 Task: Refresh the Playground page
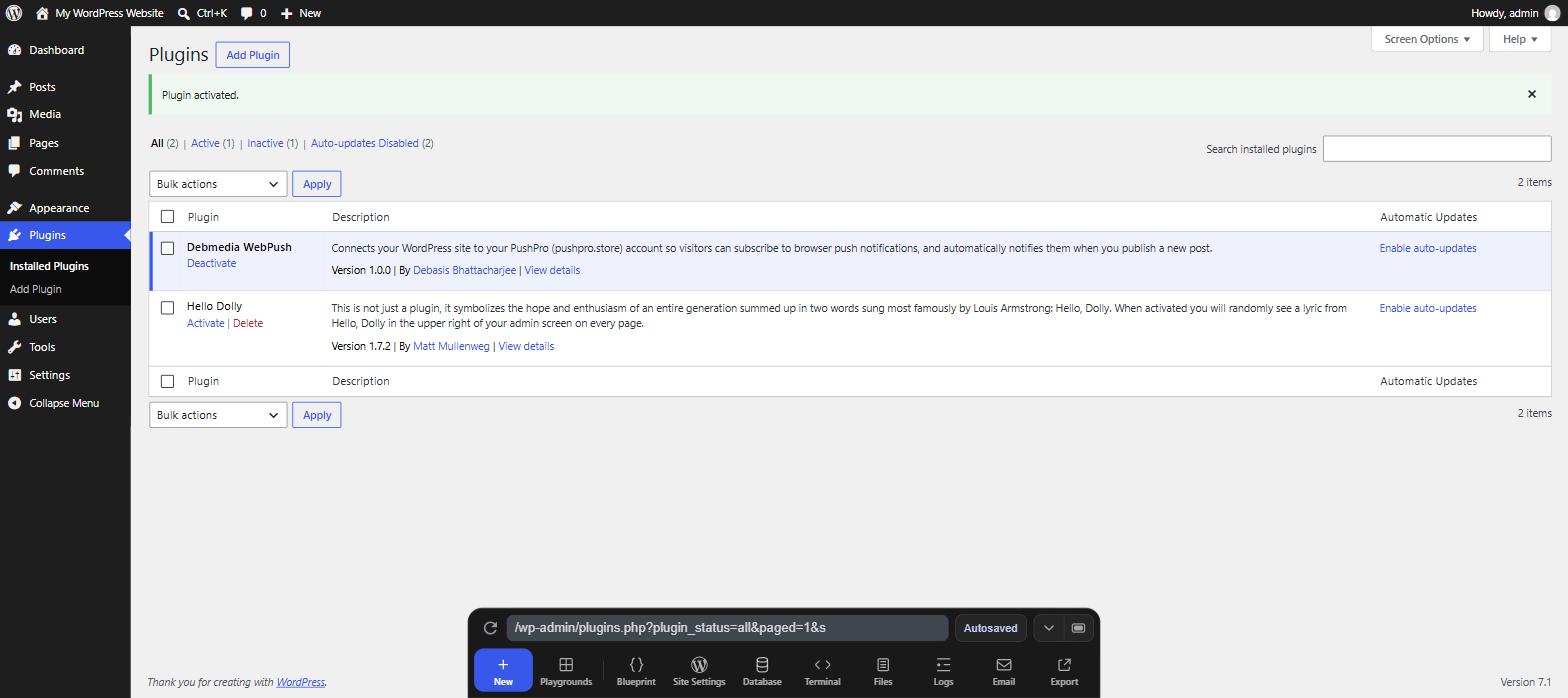490,628
